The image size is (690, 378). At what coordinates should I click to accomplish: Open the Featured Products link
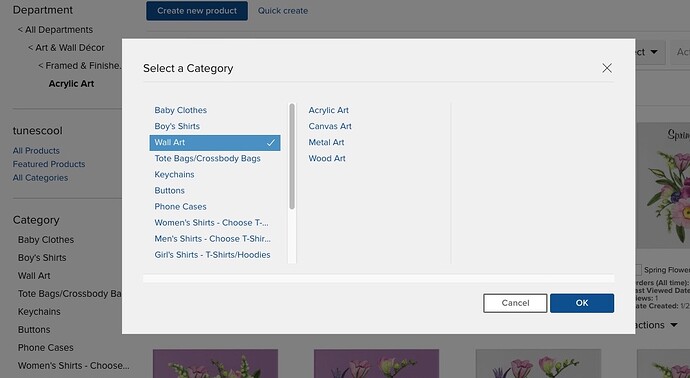coord(49,164)
